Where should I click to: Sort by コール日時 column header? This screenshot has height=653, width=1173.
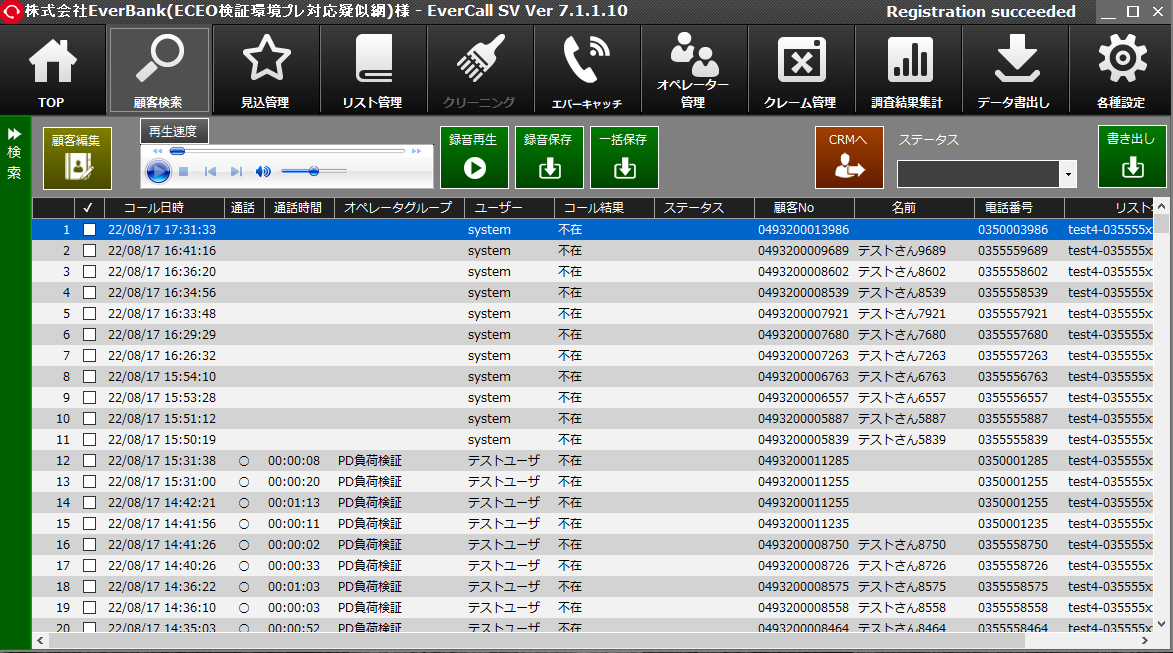164,208
